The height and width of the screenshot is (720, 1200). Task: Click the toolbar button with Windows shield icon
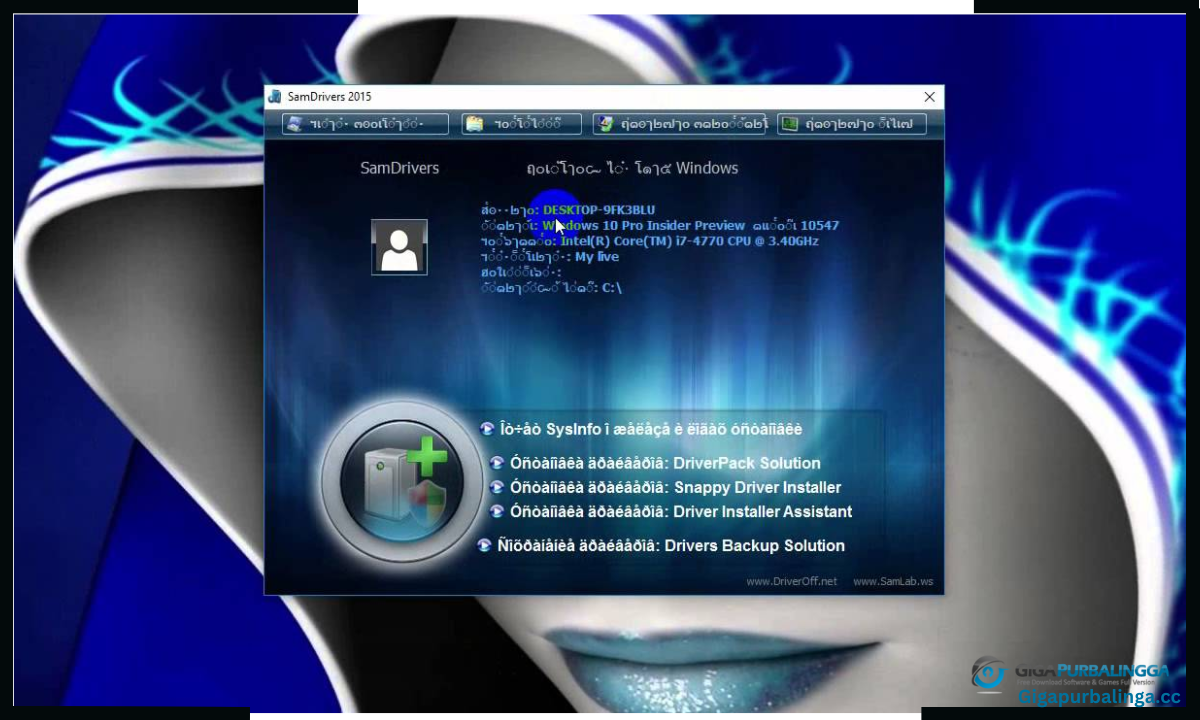point(680,124)
